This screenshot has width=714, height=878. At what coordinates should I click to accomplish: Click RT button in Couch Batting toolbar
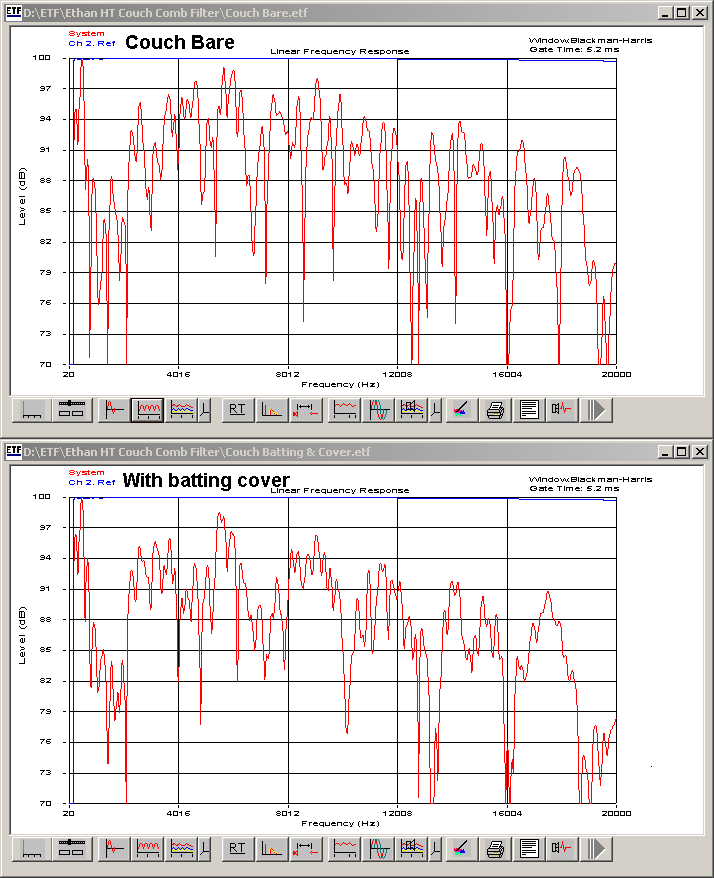[237, 849]
